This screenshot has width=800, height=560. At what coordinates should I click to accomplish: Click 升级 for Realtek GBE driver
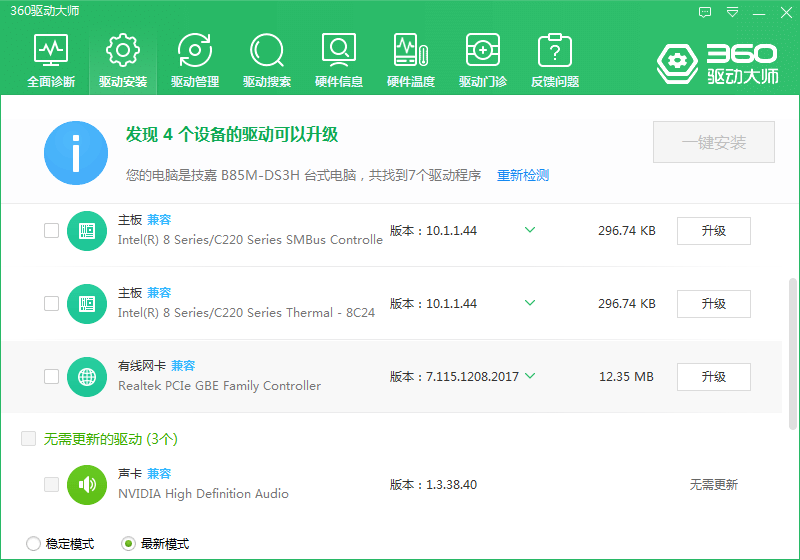click(x=714, y=377)
